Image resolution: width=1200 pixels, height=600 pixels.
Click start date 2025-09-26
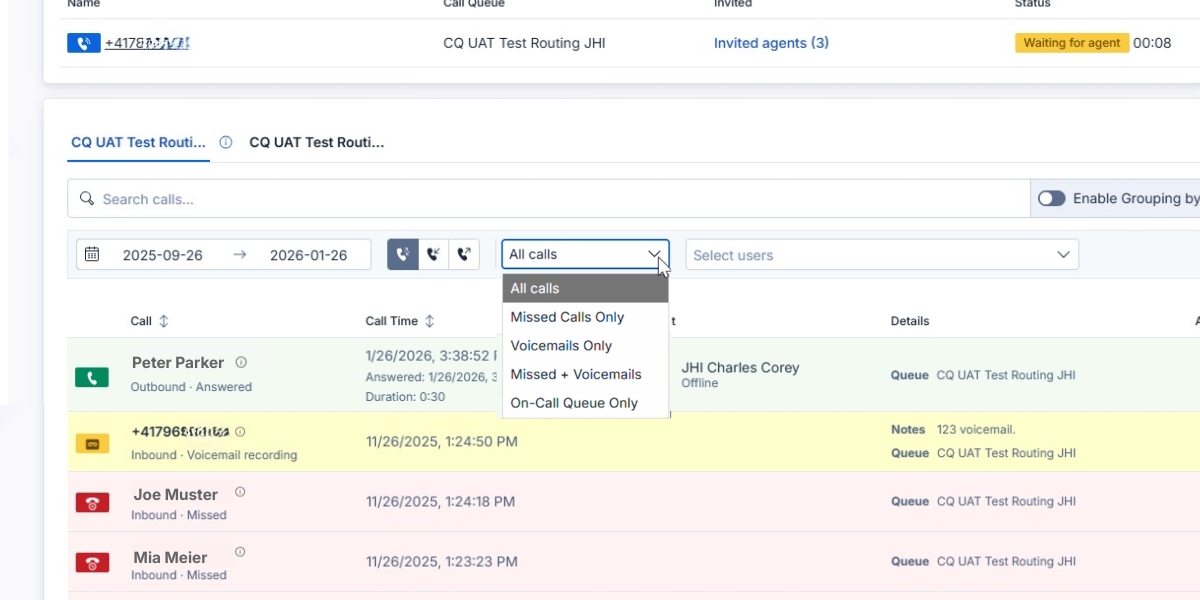point(162,255)
